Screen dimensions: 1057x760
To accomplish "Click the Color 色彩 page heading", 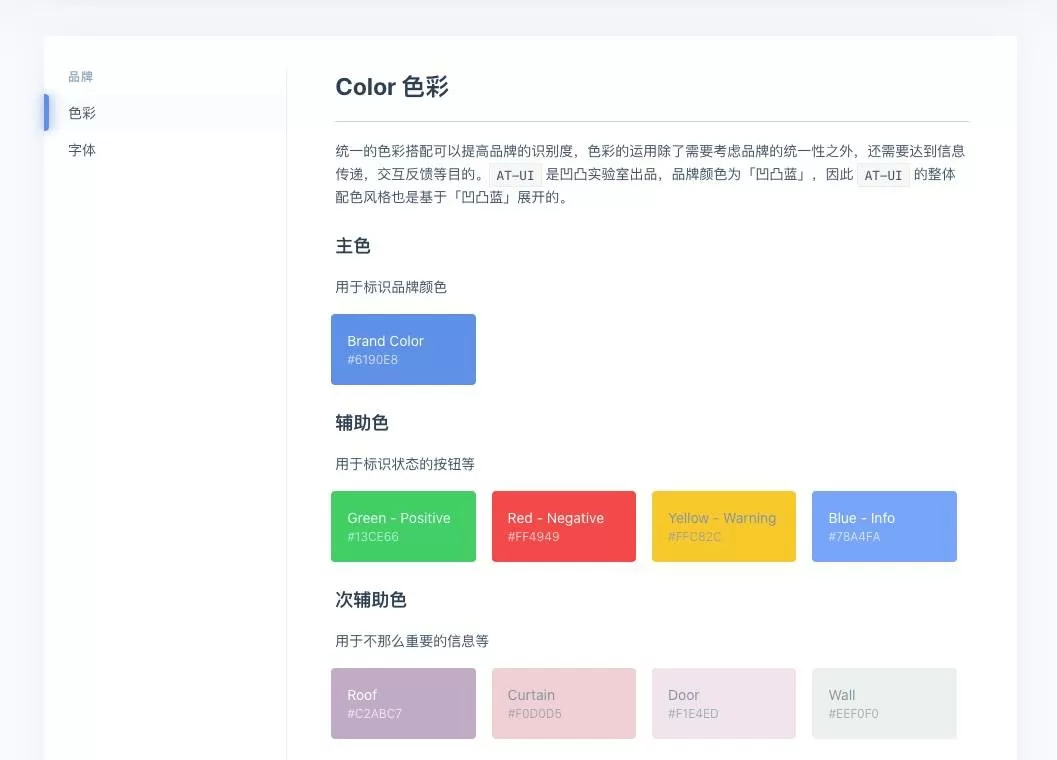I will pyautogui.click(x=392, y=87).
